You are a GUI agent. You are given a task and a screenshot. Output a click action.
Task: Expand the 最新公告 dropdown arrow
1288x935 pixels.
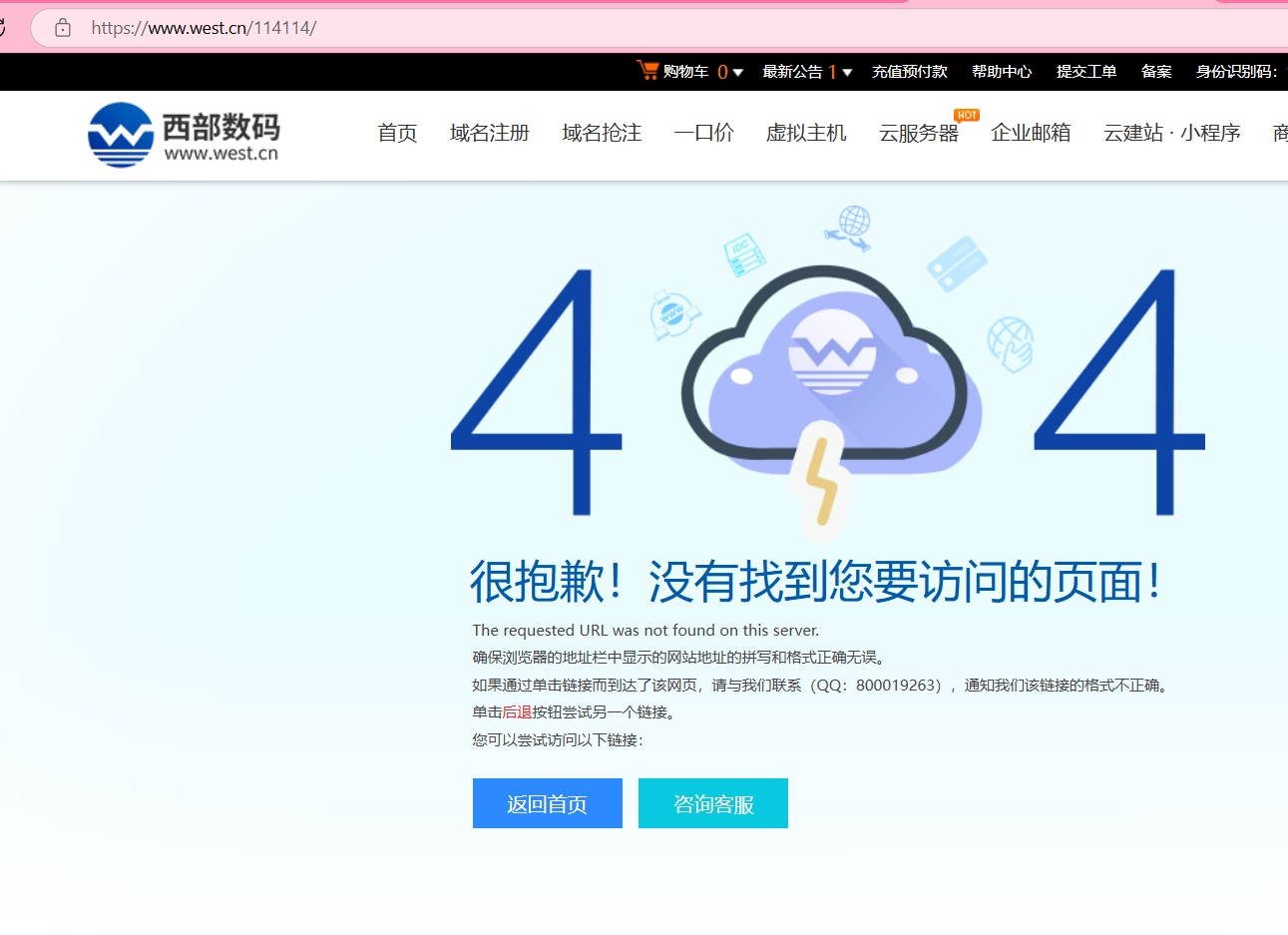point(847,72)
